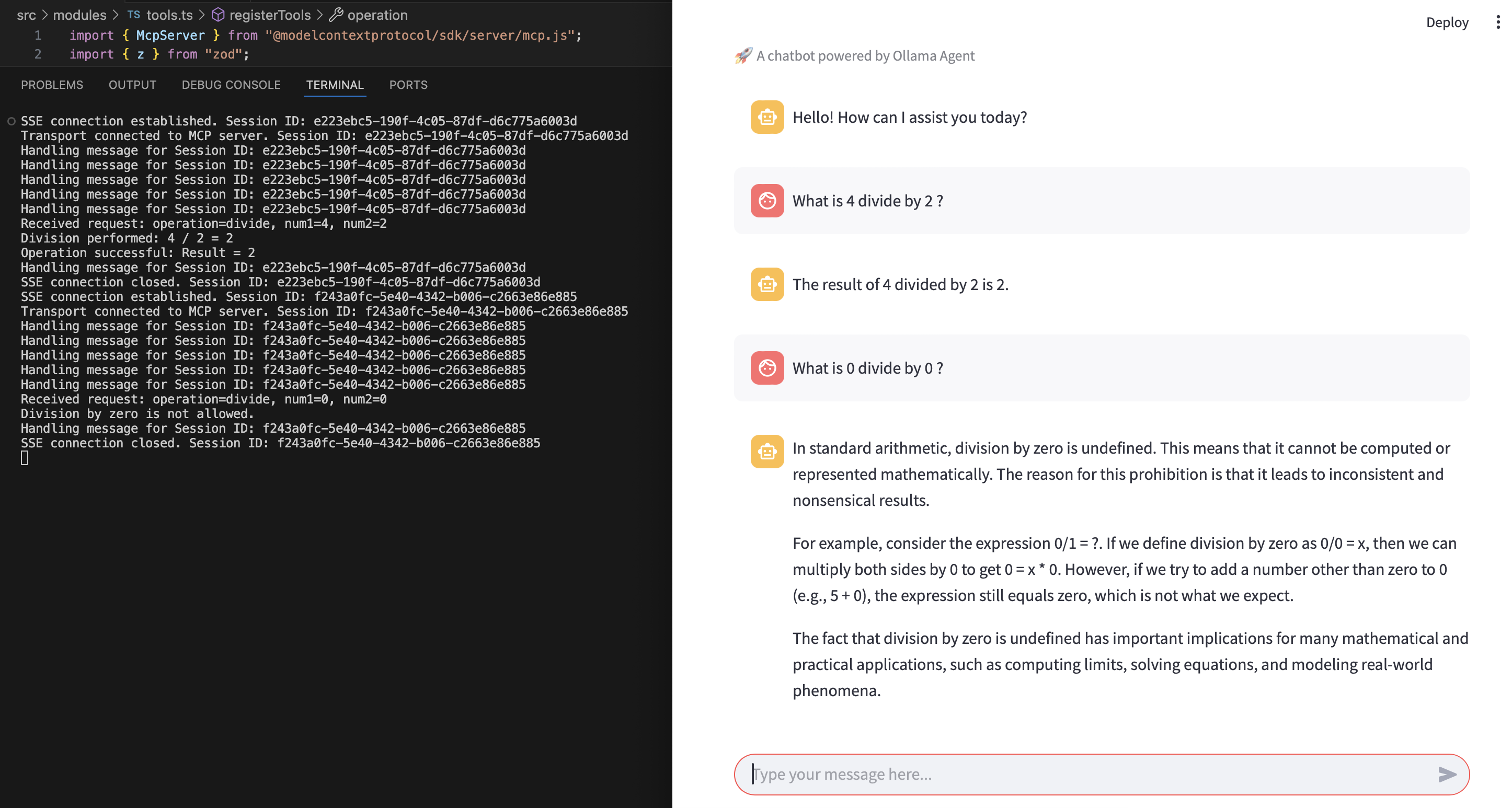Click the McpServer import on line 1
Viewport: 1512px width, 808px height.
pyautogui.click(x=171, y=36)
